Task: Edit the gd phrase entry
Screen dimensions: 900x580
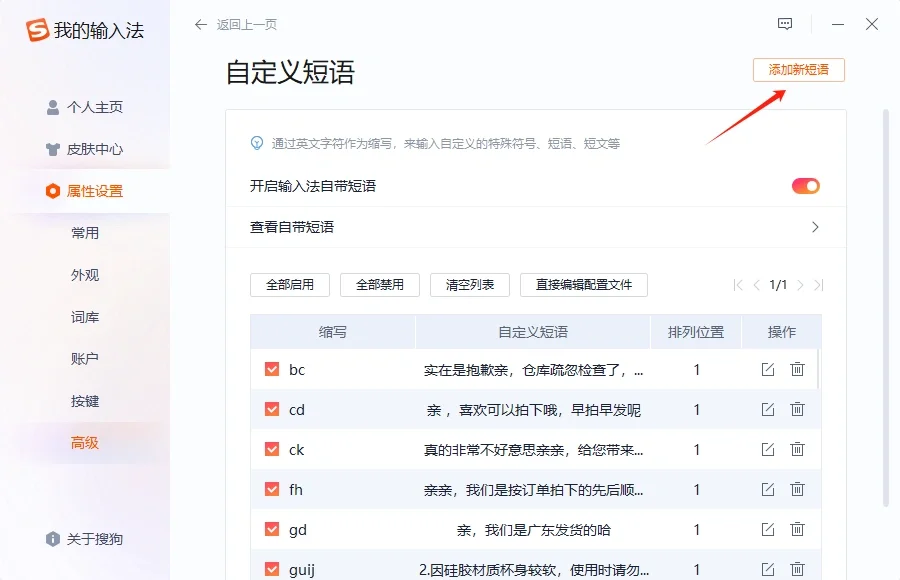Action: tap(768, 529)
